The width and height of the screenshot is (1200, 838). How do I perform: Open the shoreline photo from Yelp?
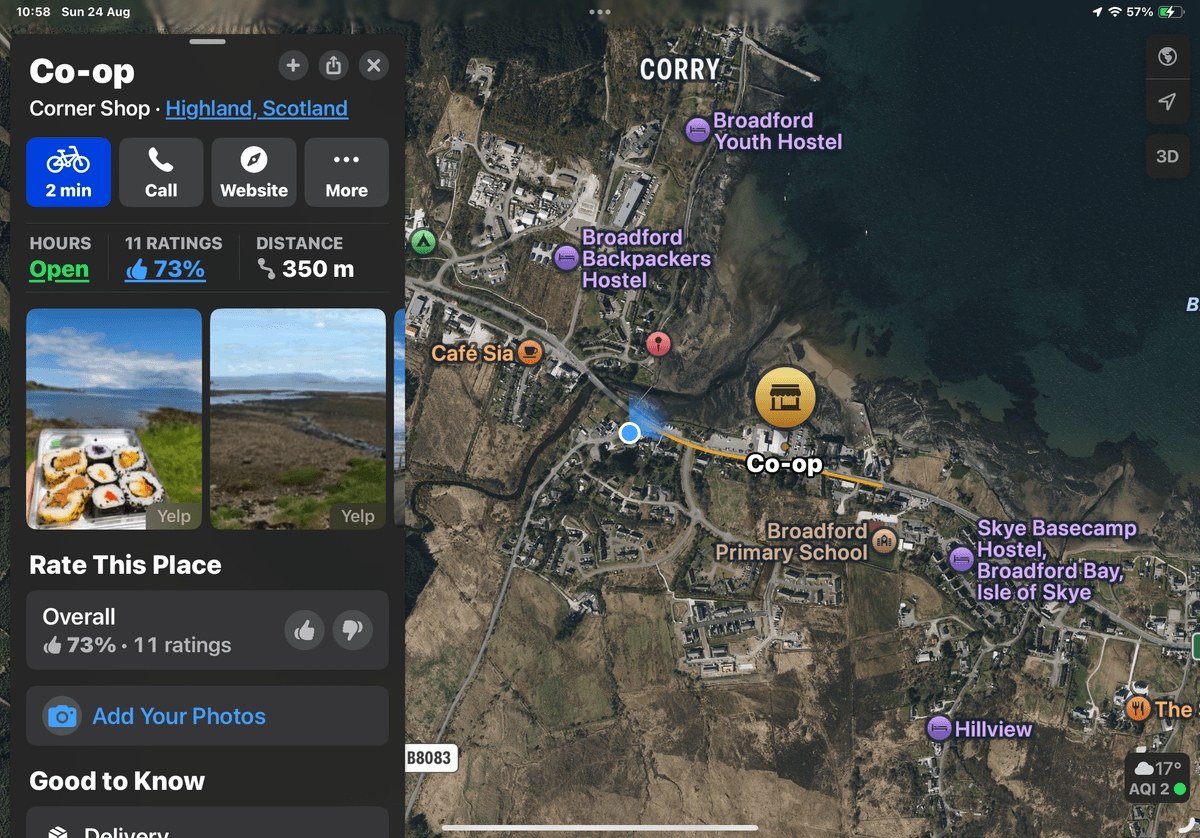(x=298, y=419)
